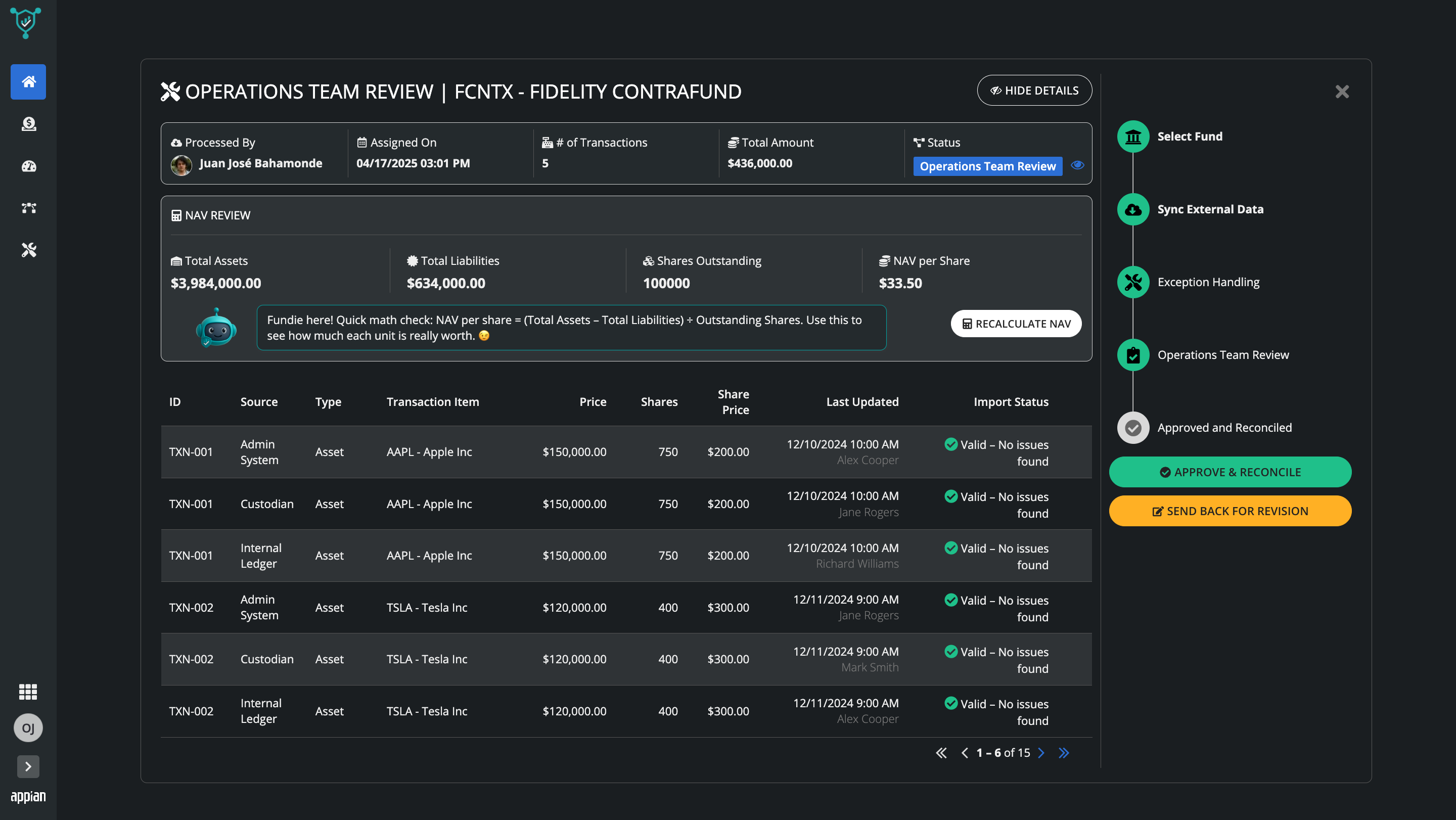This screenshot has height=820, width=1456.
Task: Click the Appian logo
Action: coord(28,796)
